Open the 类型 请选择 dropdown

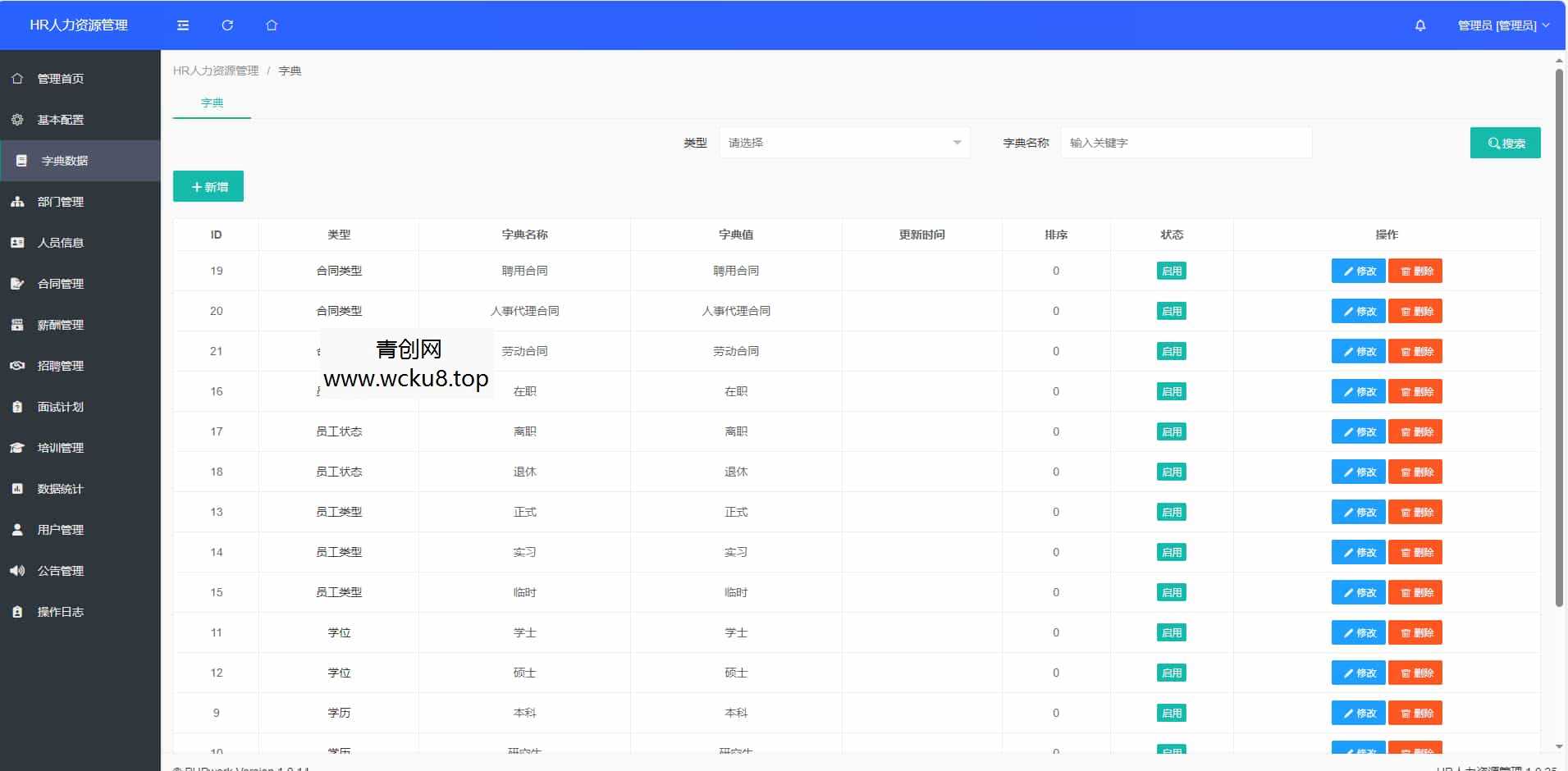tap(845, 142)
